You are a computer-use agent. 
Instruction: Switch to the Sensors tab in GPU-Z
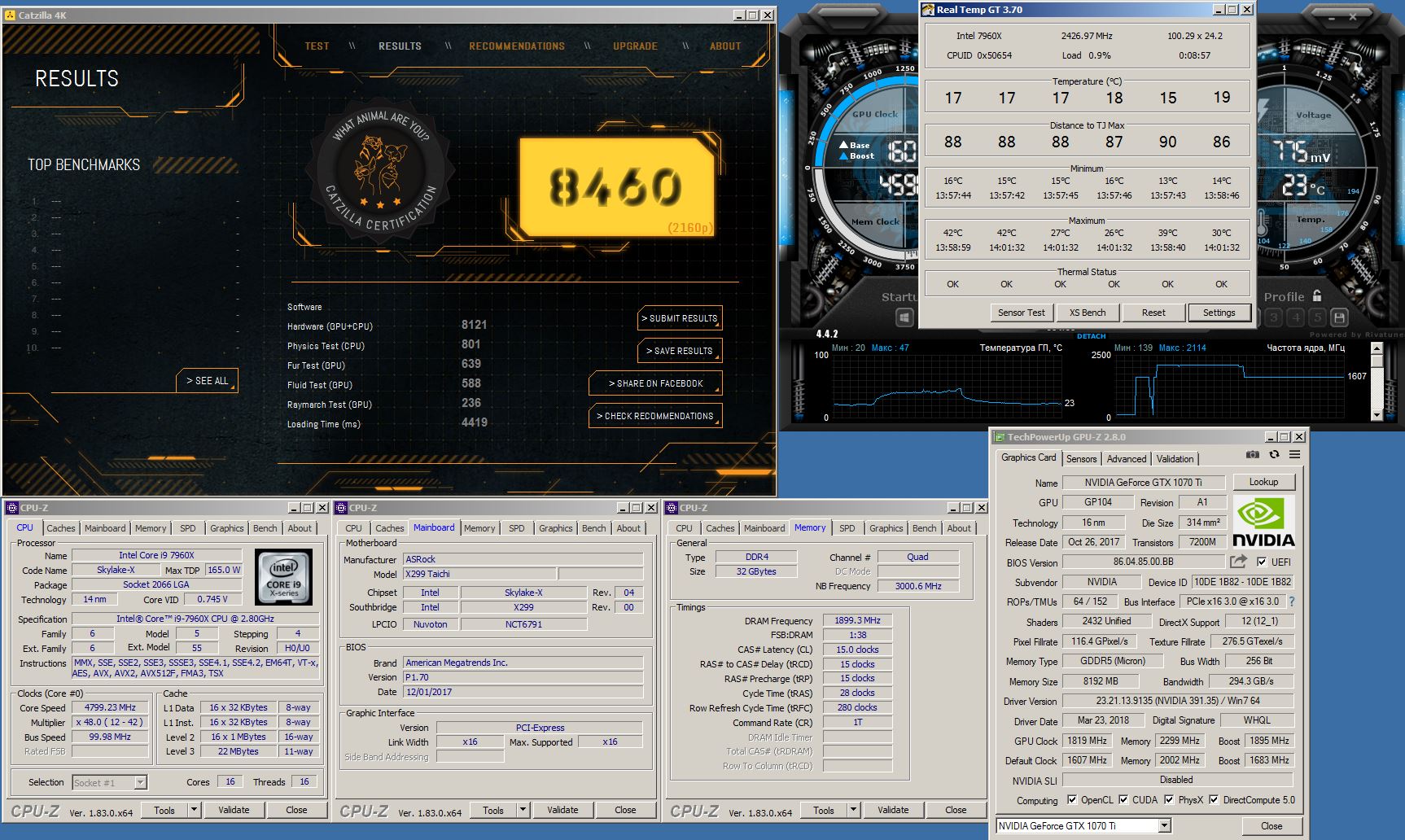[1081, 459]
